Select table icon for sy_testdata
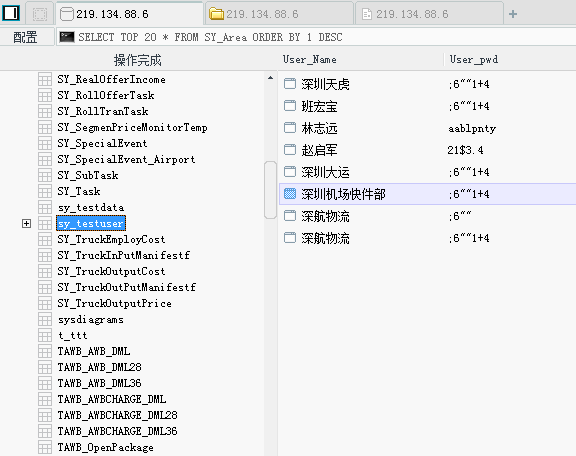The width and height of the screenshot is (576, 456). click(45, 208)
